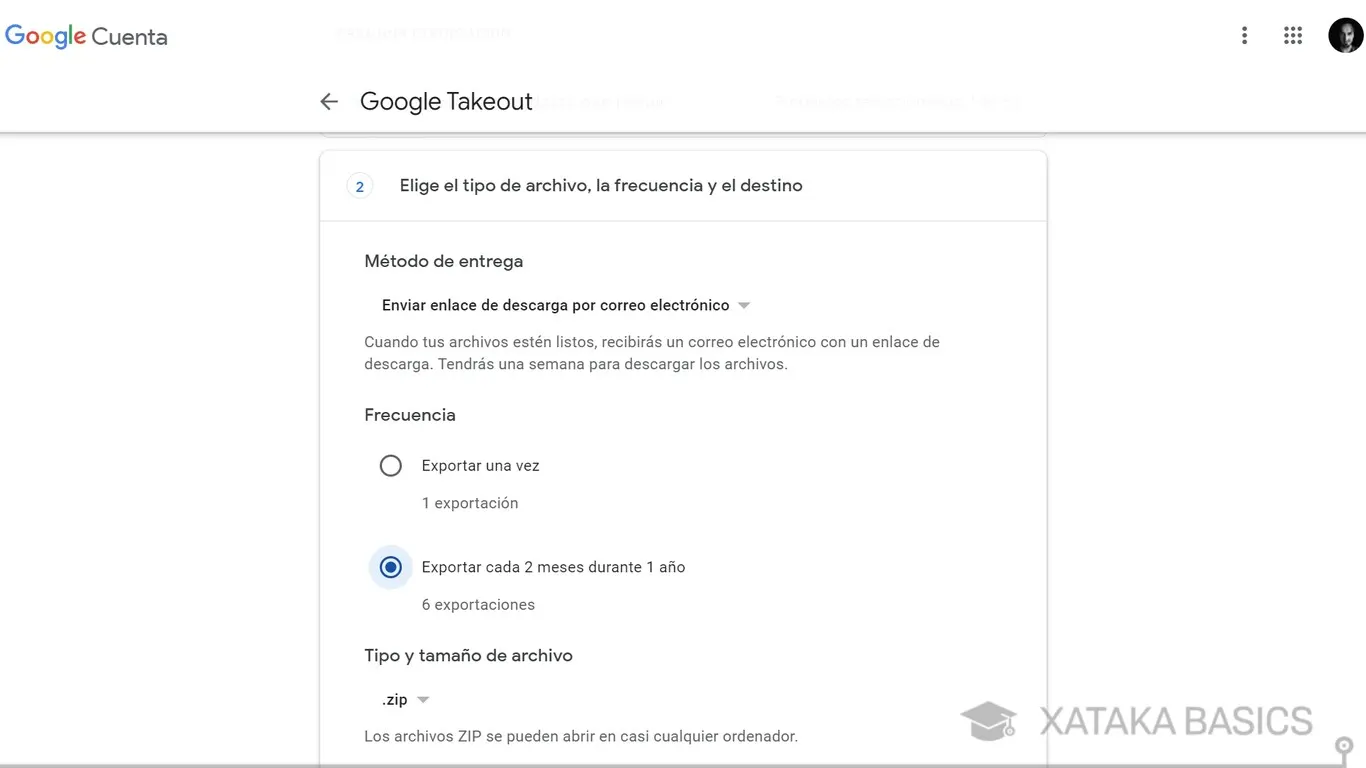Click the 6 exportaciones text
1366x768 pixels.
coord(478,605)
